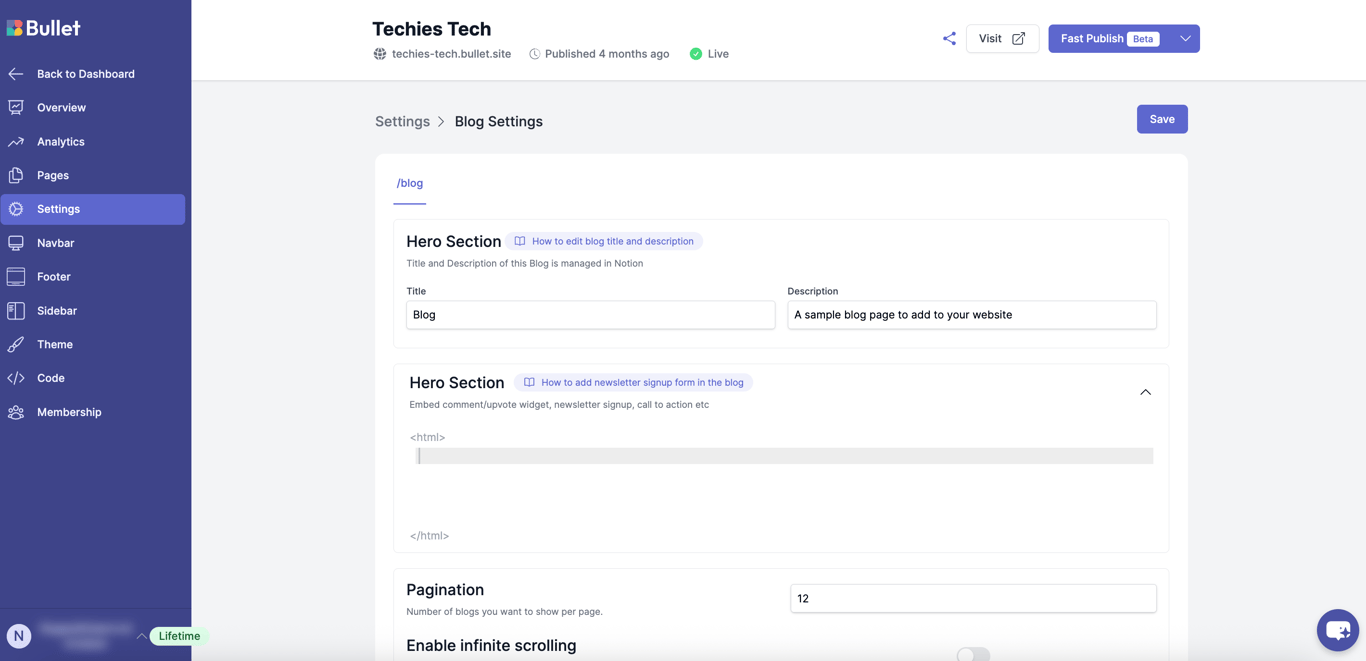
Task: Click the Theme paintbrush icon
Action: [16, 345]
